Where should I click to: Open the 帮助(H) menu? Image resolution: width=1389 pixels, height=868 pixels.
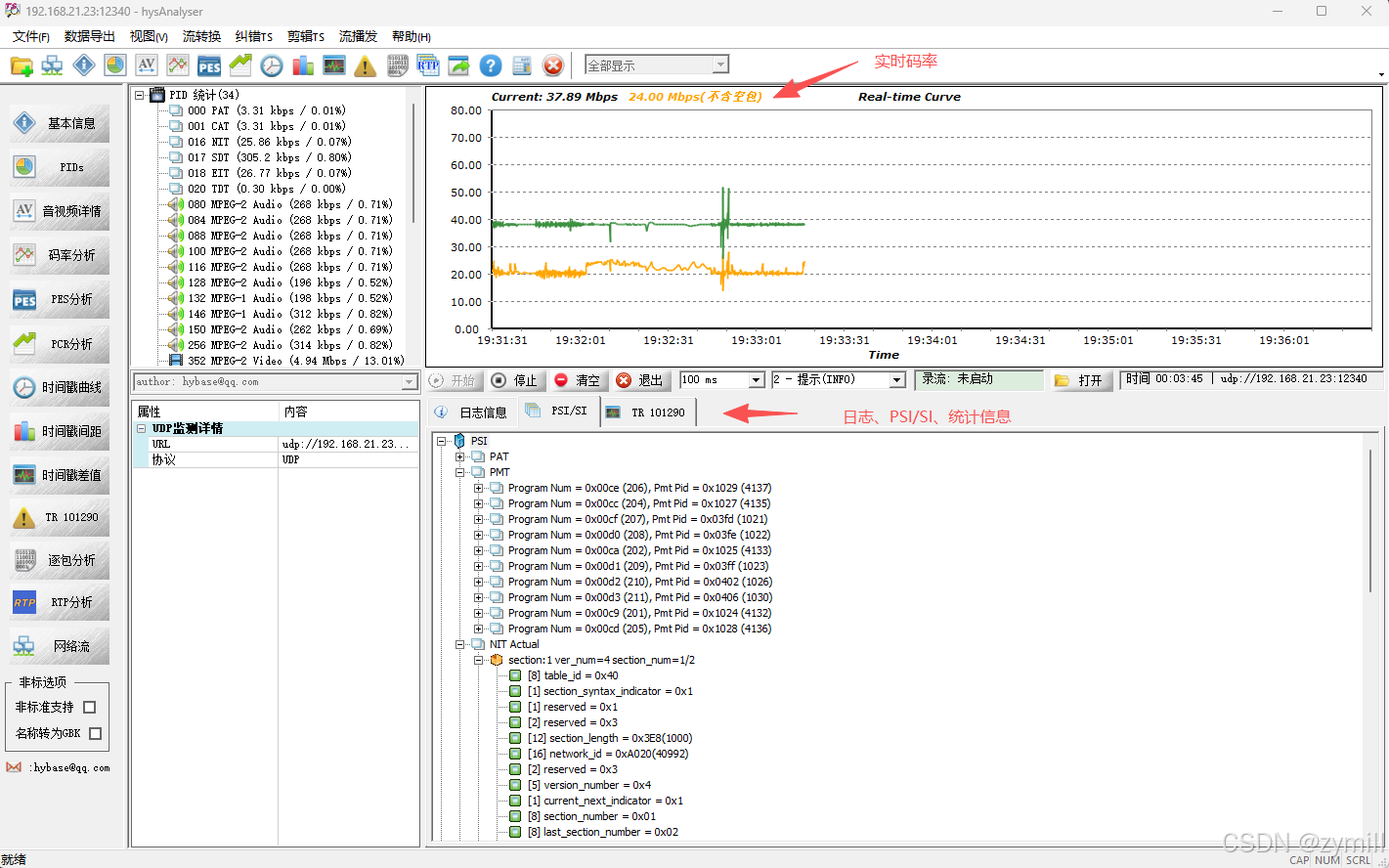(412, 36)
